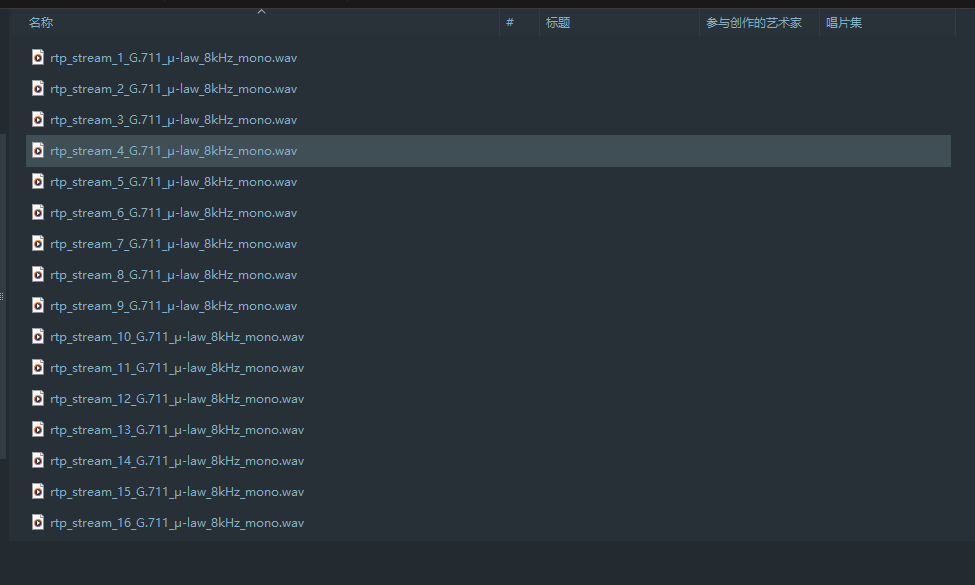Click the rtp_stream_3 audio file icon

[x=38, y=120]
